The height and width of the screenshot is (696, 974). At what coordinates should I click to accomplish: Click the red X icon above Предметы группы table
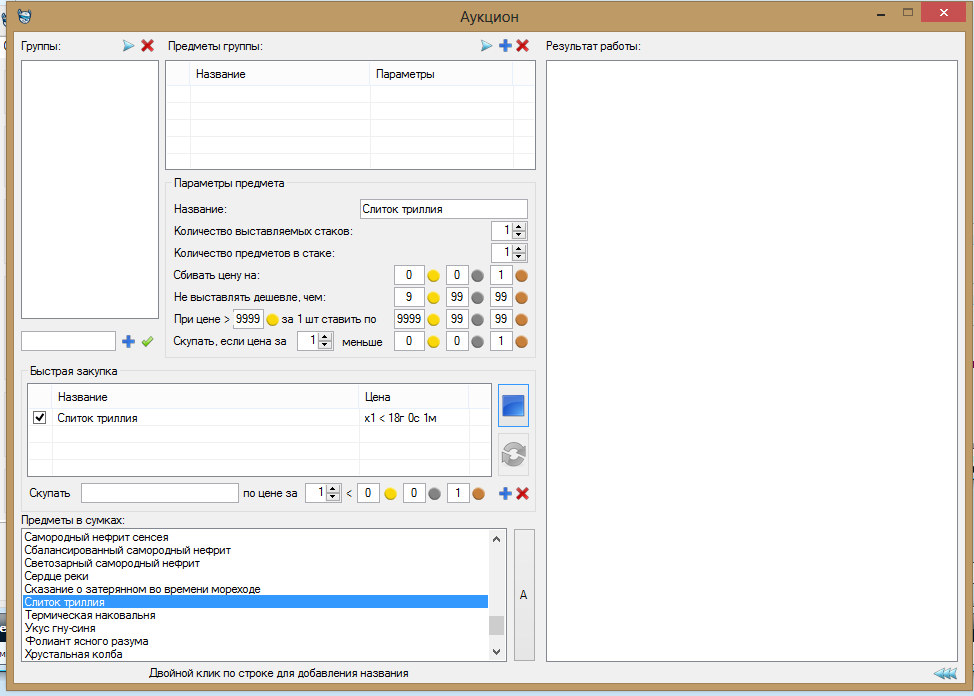click(522, 46)
